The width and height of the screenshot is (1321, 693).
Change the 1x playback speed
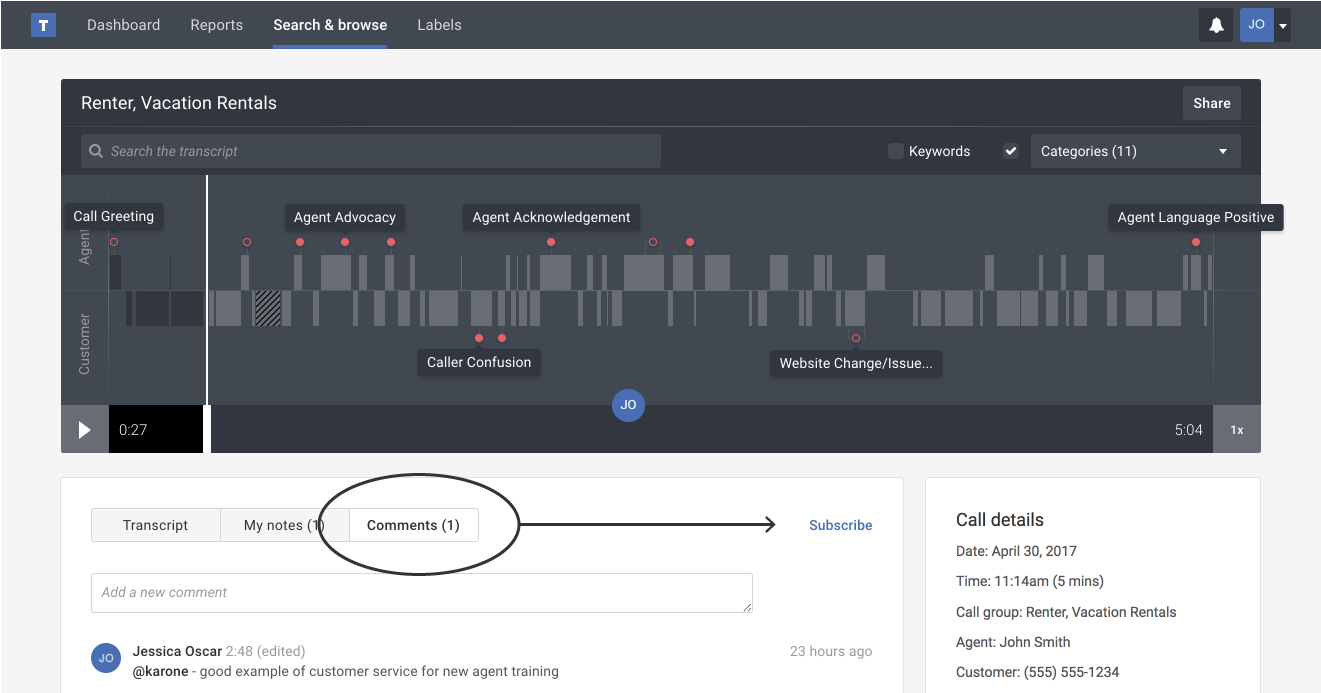pyautogui.click(x=1236, y=430)
